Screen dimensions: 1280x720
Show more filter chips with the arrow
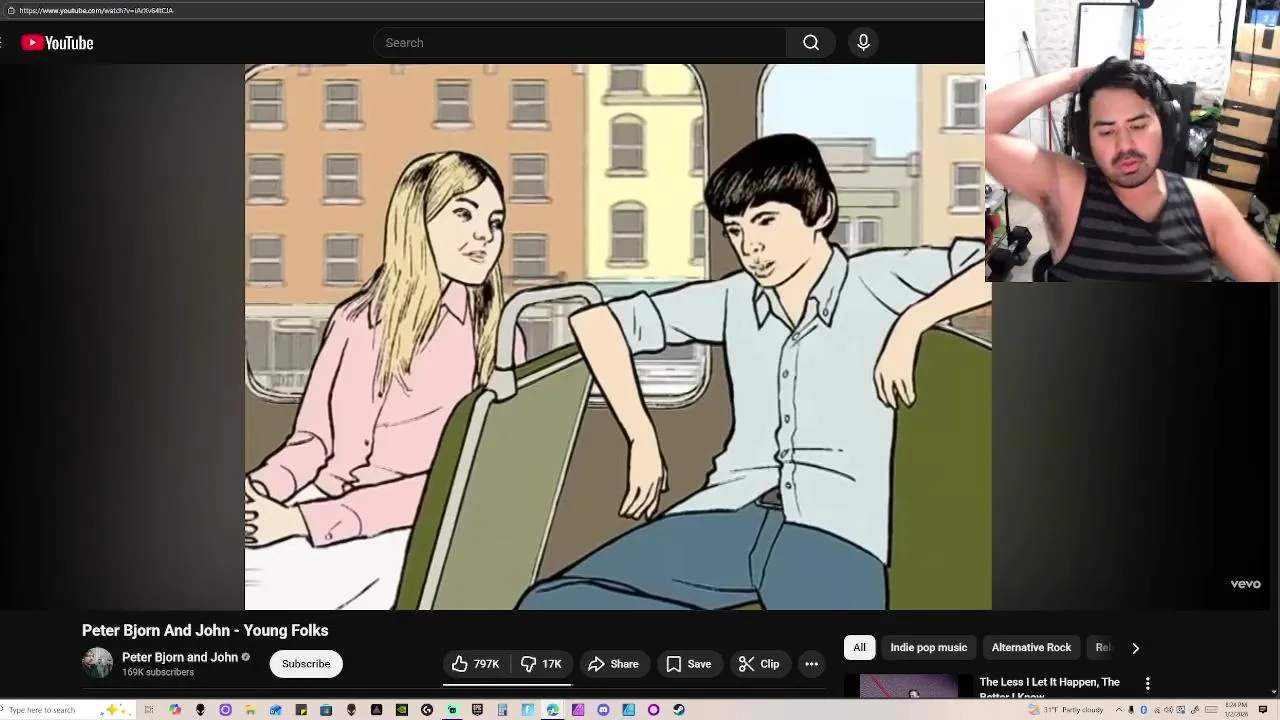pos(1135,648)
